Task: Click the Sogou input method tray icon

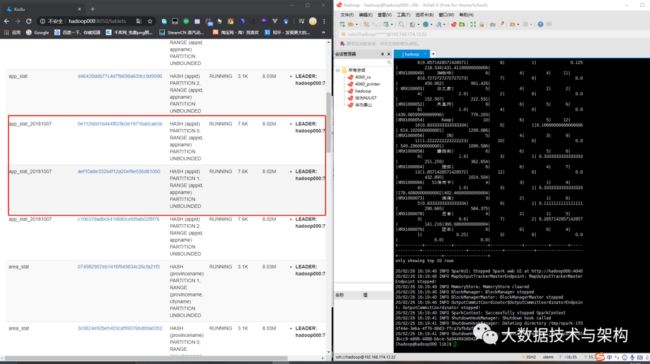Action: 600,357
